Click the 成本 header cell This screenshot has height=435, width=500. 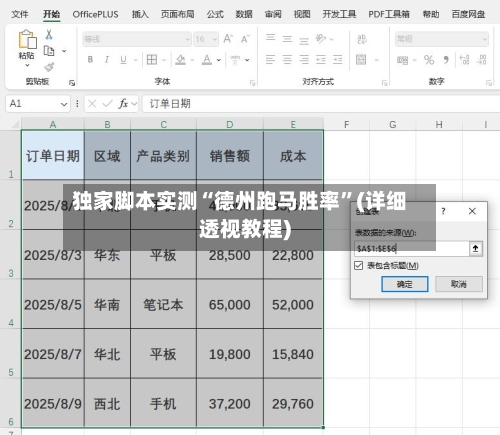click(293, 155)
